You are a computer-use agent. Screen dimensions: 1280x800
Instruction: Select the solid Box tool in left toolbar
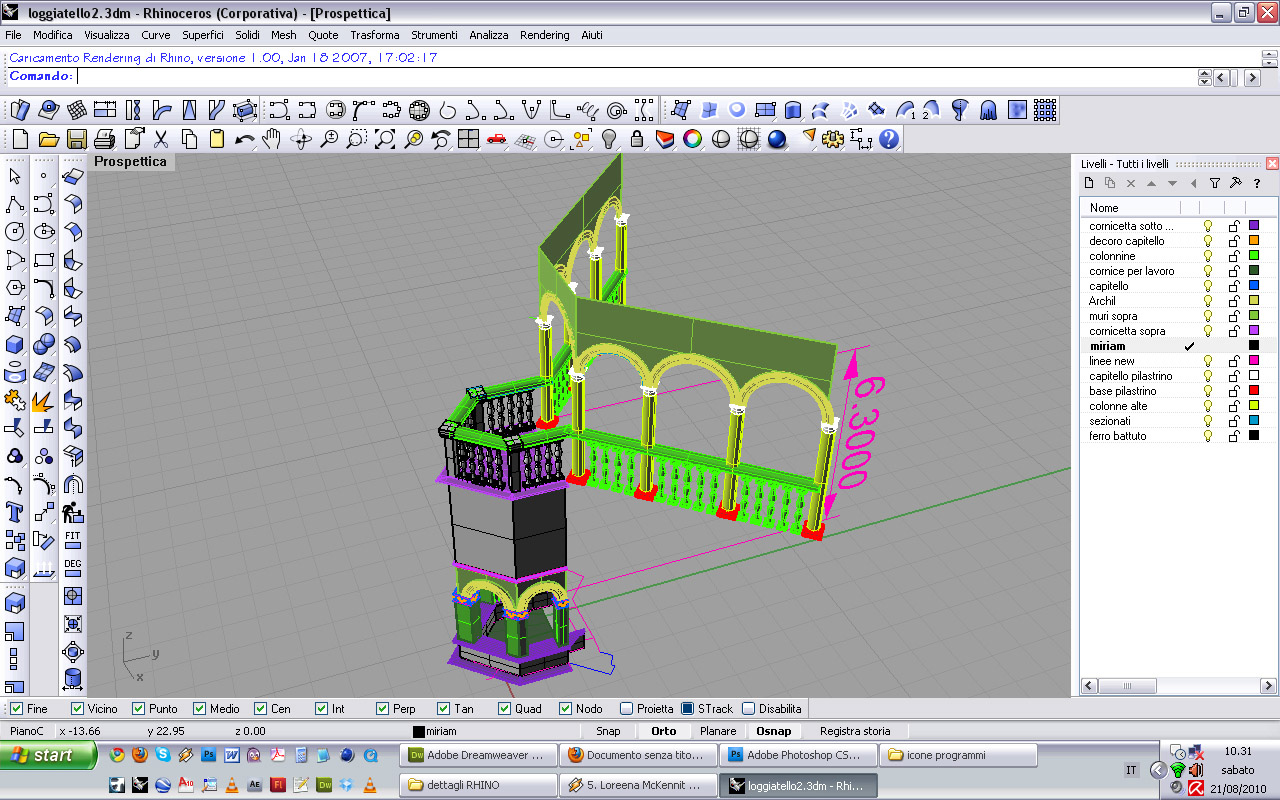[15, 345]
